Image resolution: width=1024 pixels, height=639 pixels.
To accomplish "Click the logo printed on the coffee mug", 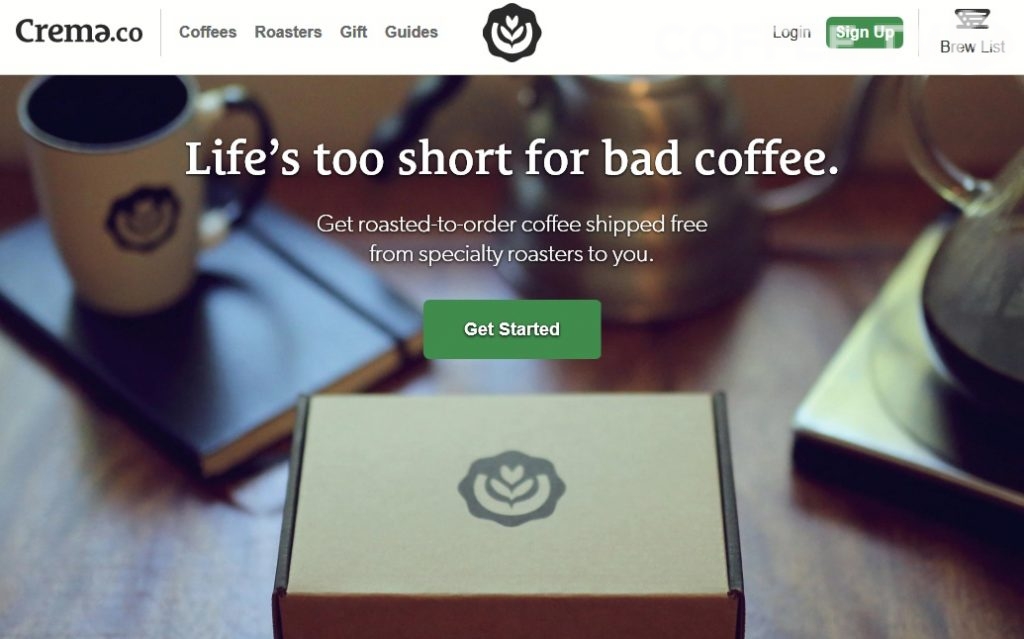I will 142,219.
